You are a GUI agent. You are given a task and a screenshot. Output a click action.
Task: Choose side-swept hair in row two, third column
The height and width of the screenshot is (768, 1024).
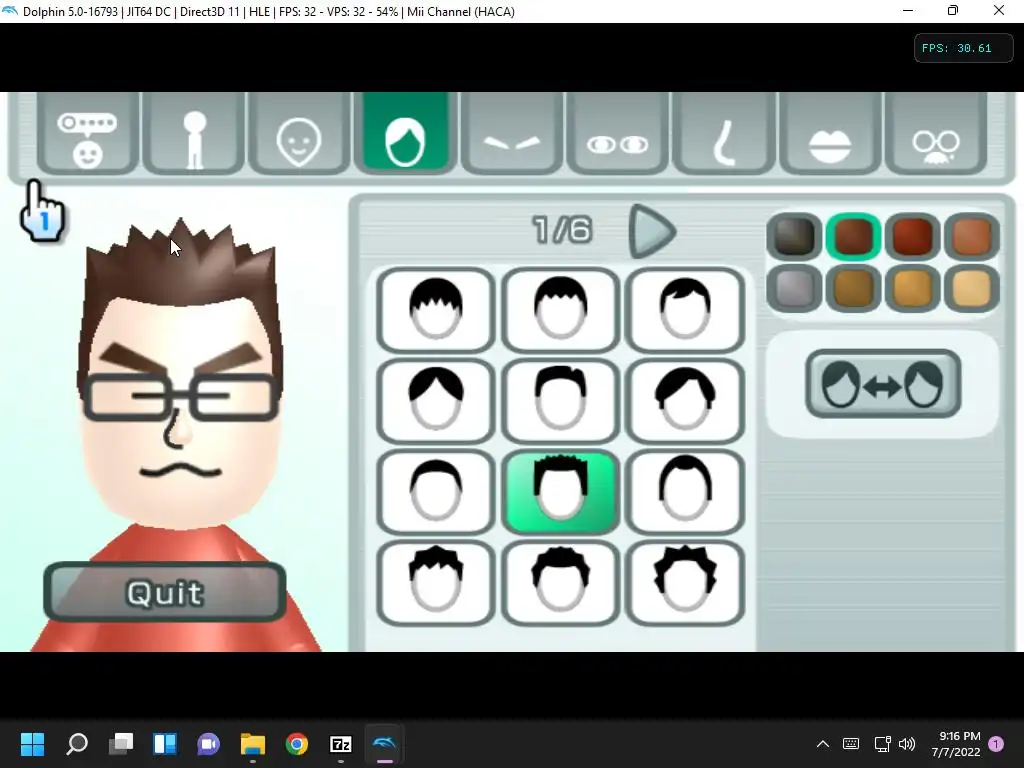pos(684,401)
